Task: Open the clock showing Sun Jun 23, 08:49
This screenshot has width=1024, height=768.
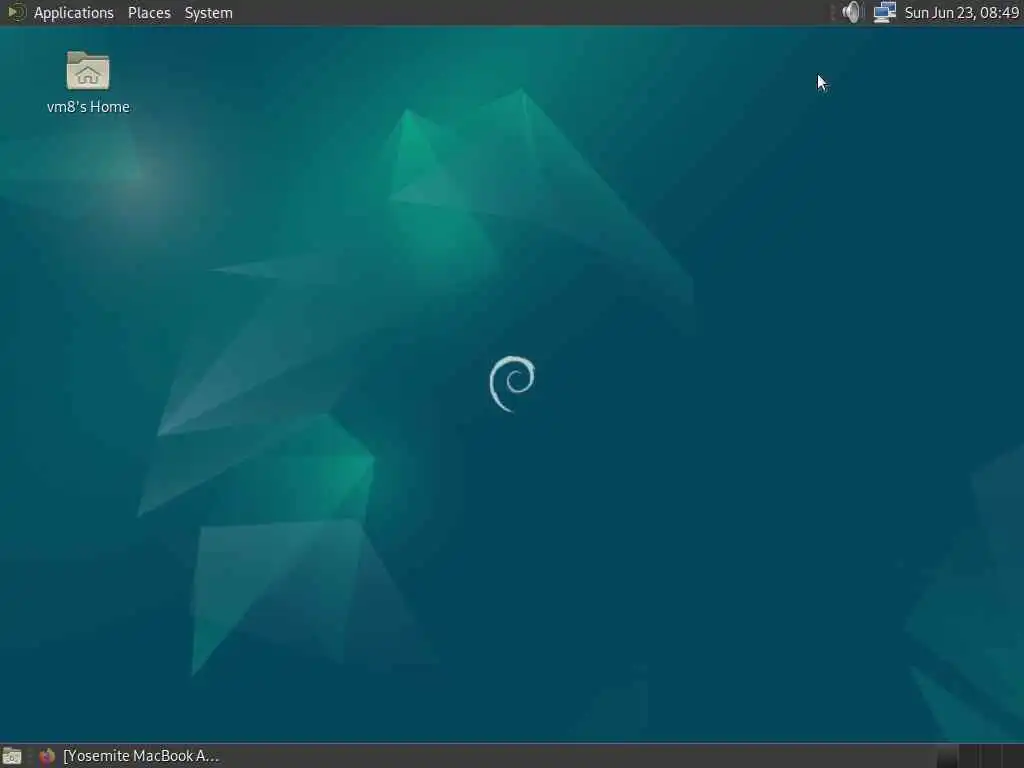Action: tap(961, 12)
